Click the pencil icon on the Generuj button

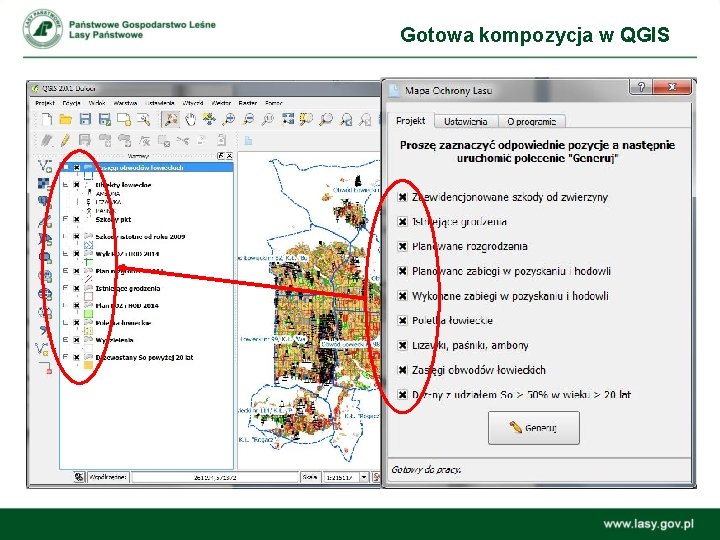point(515,427)
